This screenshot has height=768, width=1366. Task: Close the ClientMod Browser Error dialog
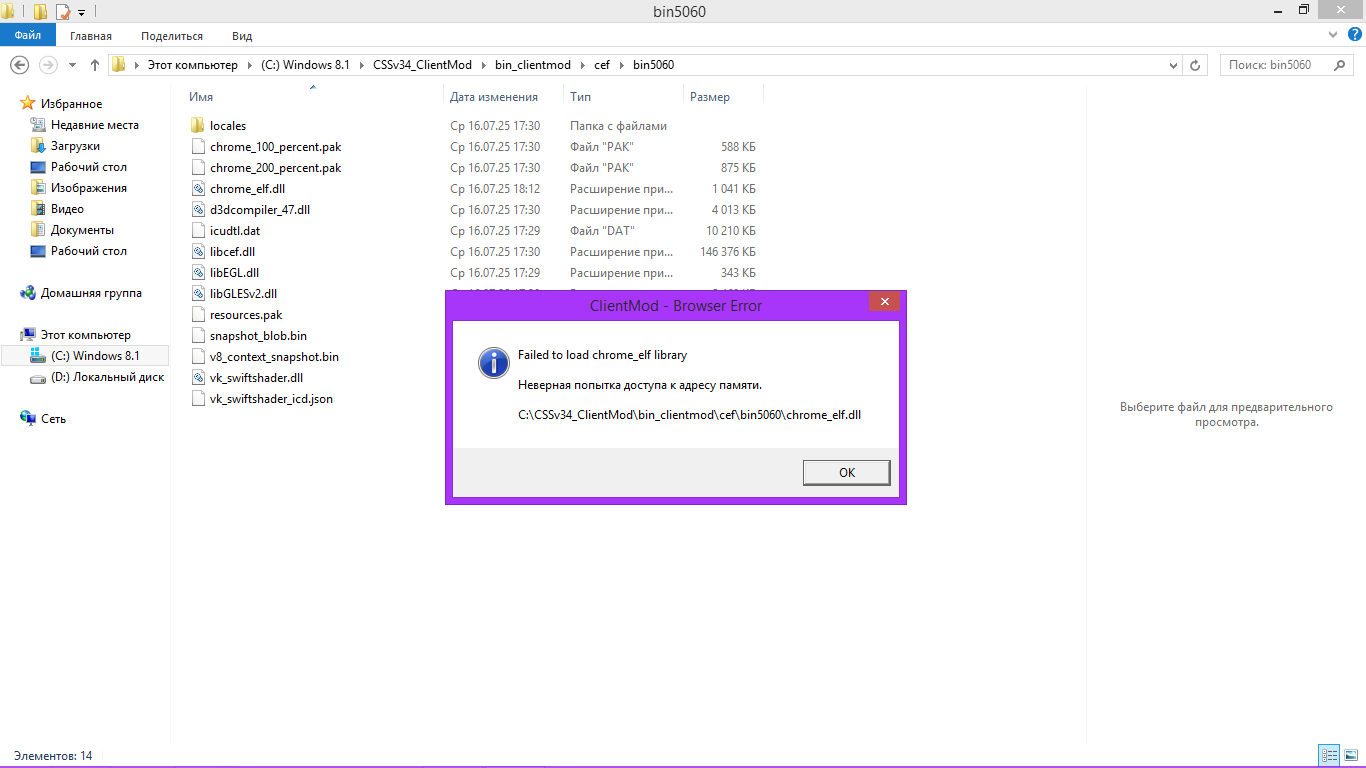(x=881, y=303)
